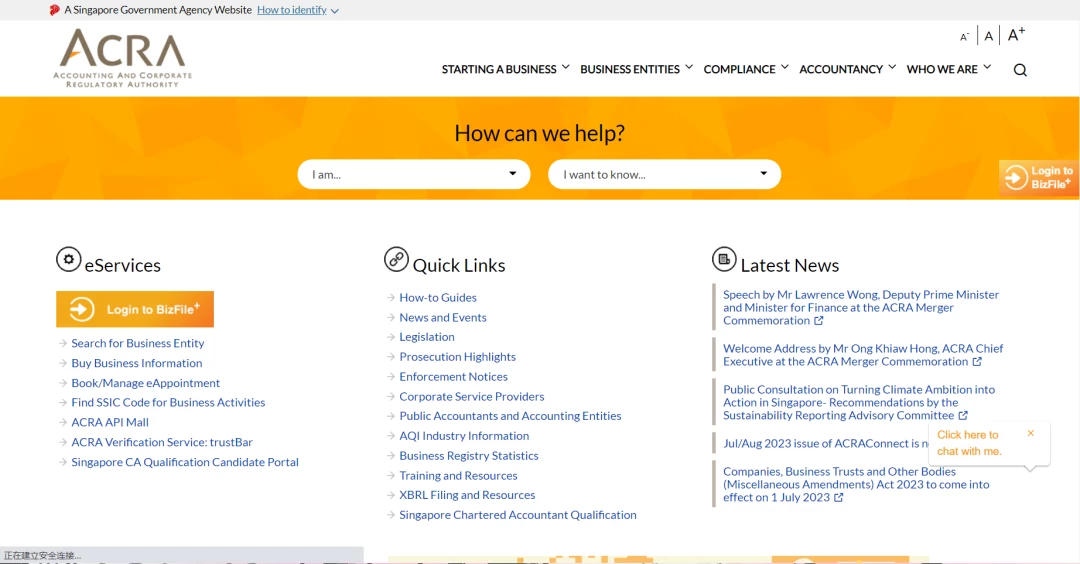
Task: Expand the Accountancy menu
Action: 847,69
